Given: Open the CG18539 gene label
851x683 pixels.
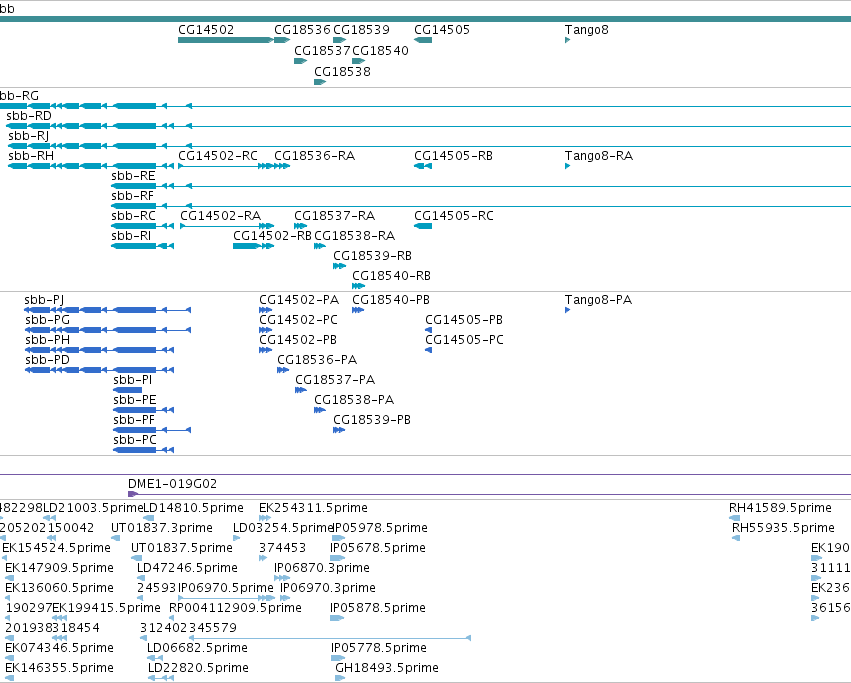Looking at the screenshot, I should [361, 30].
